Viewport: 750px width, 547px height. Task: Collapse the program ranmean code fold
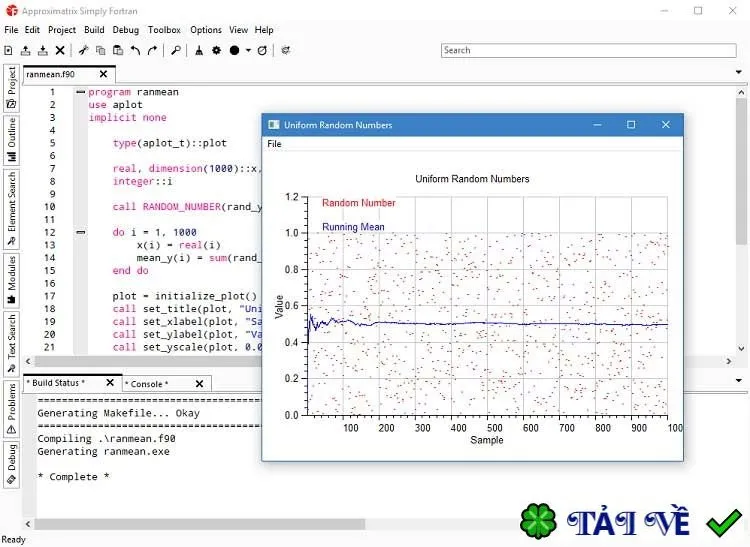coord(81,92)
